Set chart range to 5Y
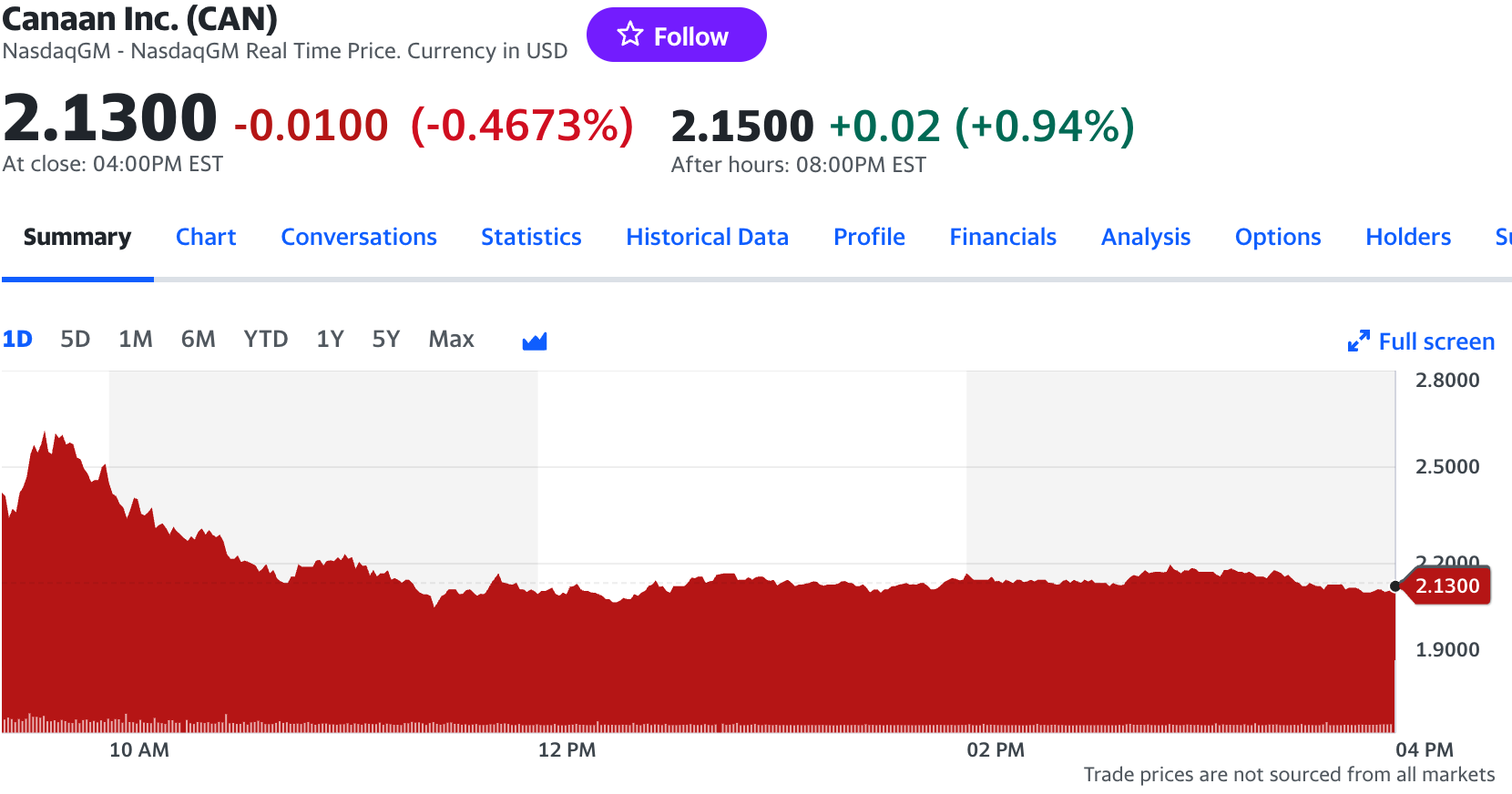Image resolution: width=1512 pixels, height=794 pixels. pos(386,339)
